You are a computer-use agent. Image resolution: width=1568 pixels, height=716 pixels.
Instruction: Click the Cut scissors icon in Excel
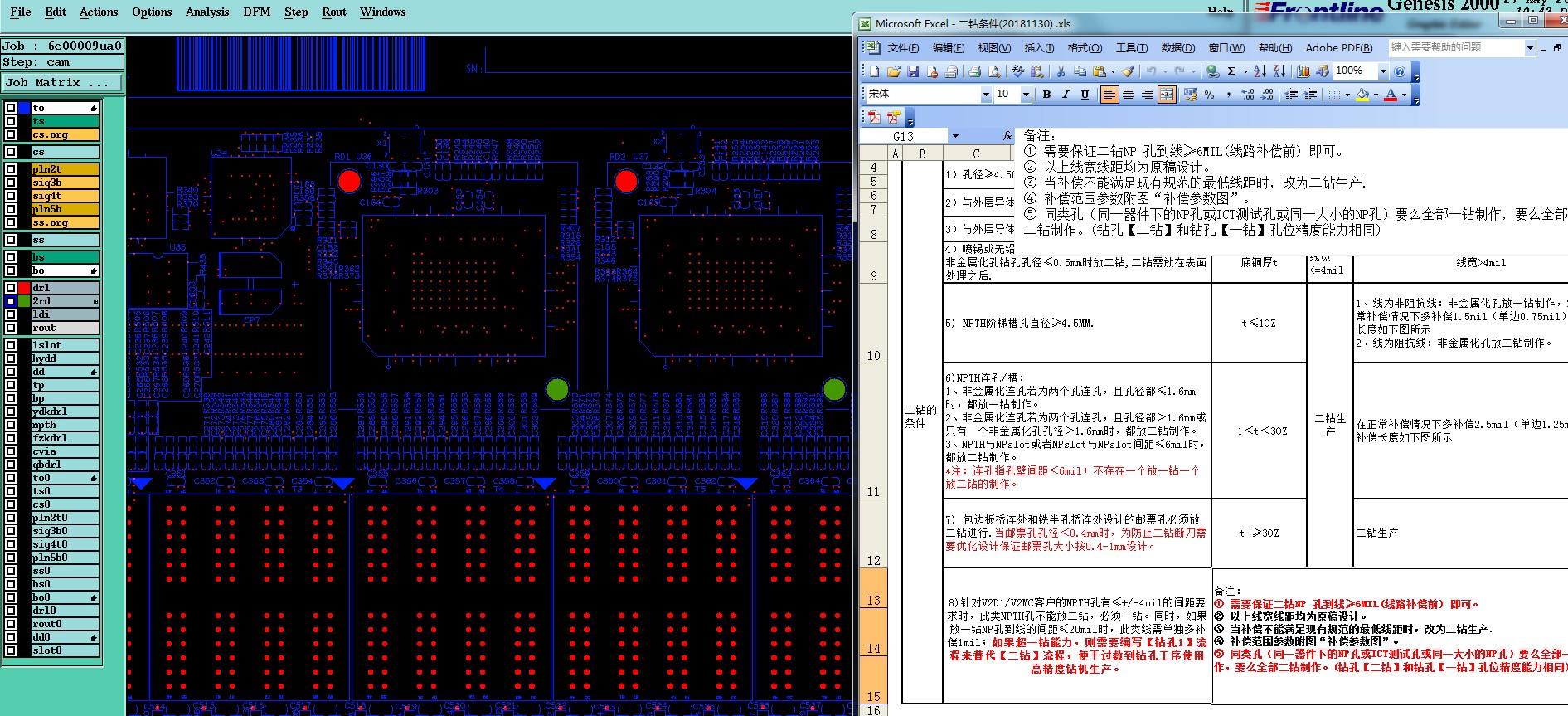coord(1061,71)
